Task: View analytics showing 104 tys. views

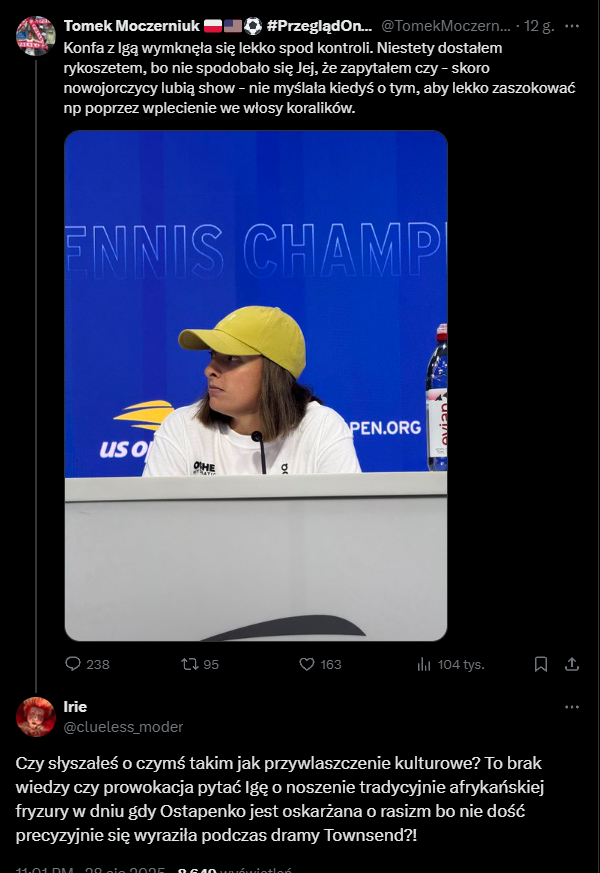Action: click(x=450, y=664)
